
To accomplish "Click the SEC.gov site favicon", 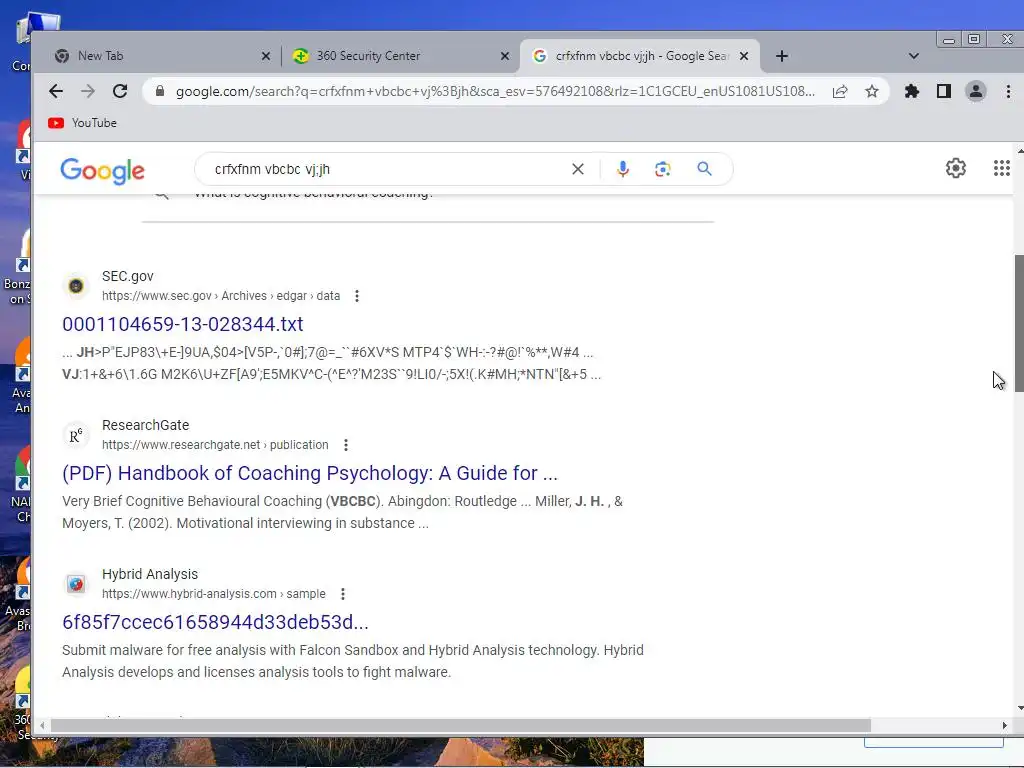I will pos(76,286).
